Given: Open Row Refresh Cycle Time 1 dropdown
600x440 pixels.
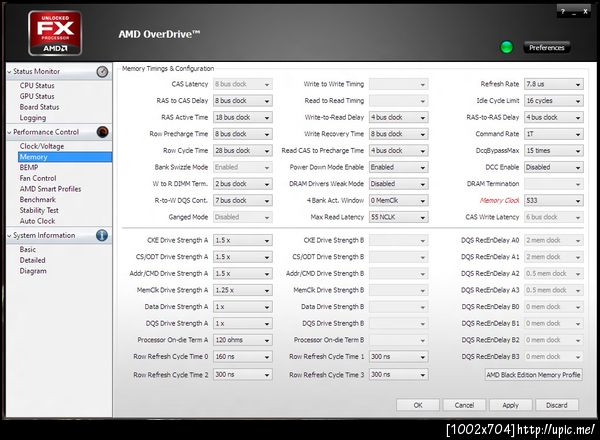Looking at the screenshot, I should [398, 357].
